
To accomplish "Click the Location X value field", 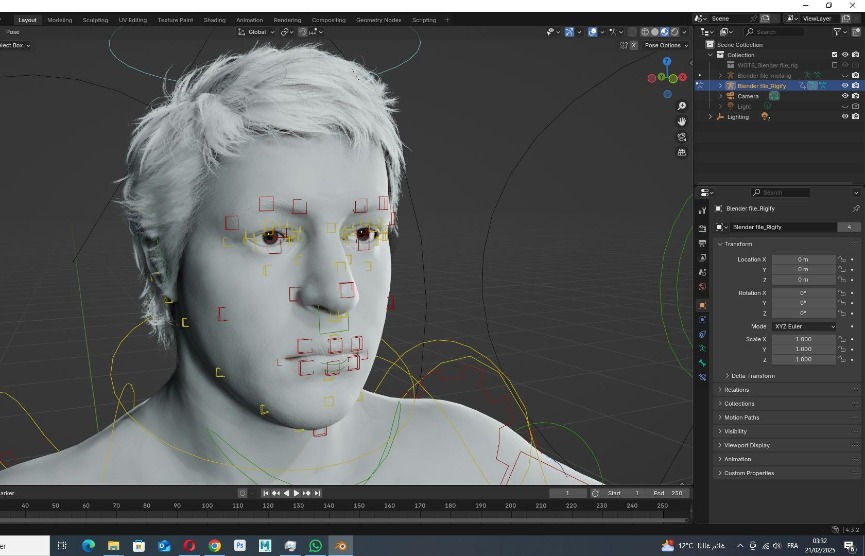I will tap(803, 259).
